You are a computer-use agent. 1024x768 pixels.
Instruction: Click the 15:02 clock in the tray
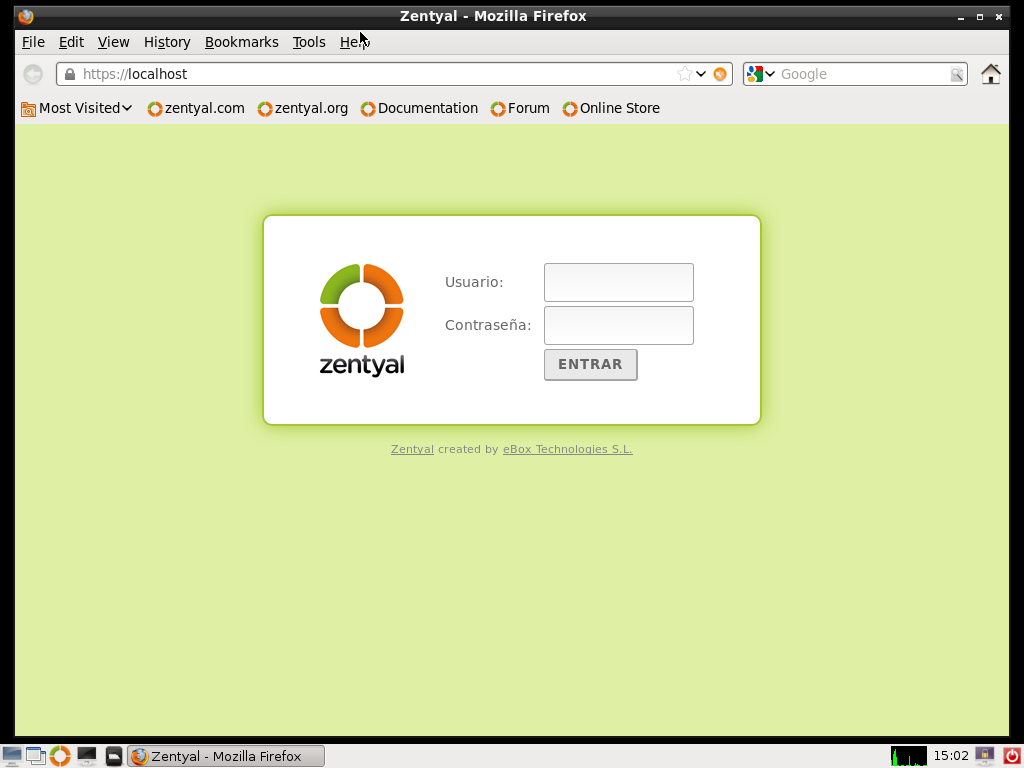point(951,756)
